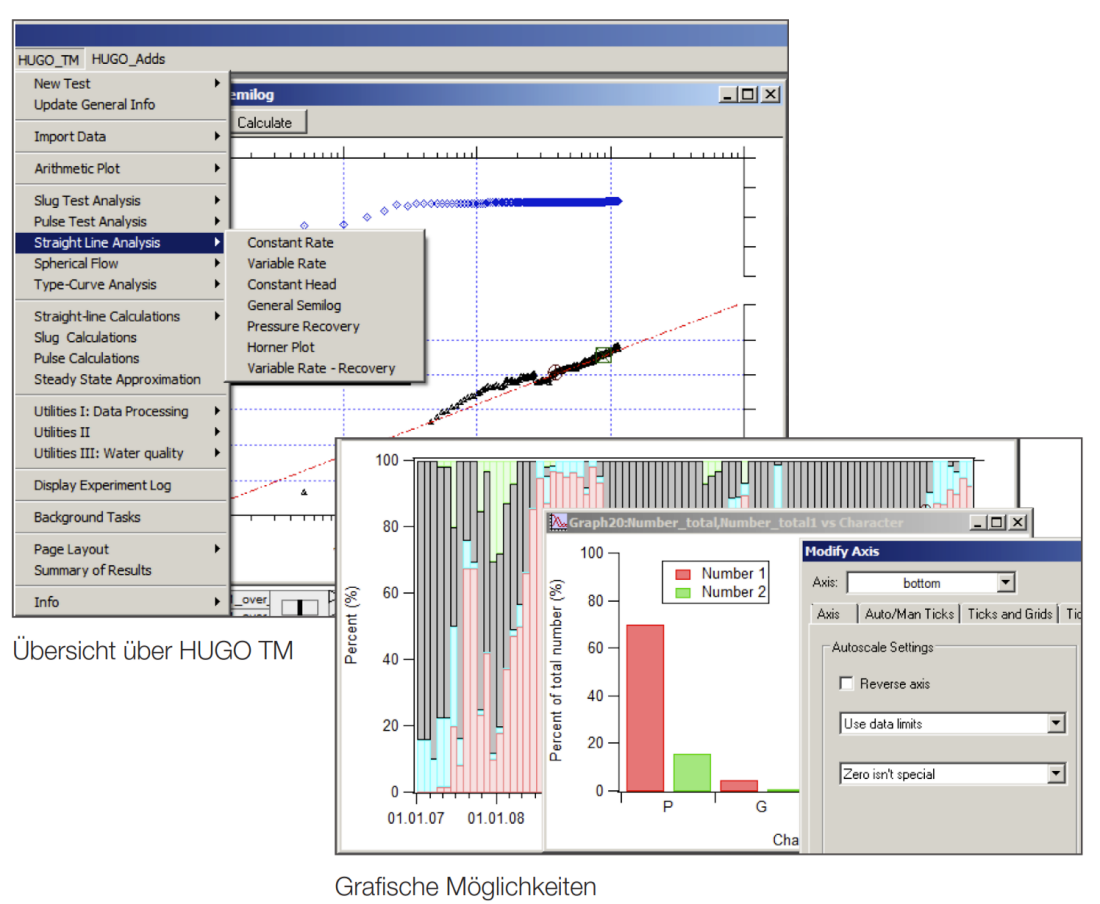This screenshot has height=904, width=1100.
Task: Switch to the Axis tab
Action: tap(829, 614)
